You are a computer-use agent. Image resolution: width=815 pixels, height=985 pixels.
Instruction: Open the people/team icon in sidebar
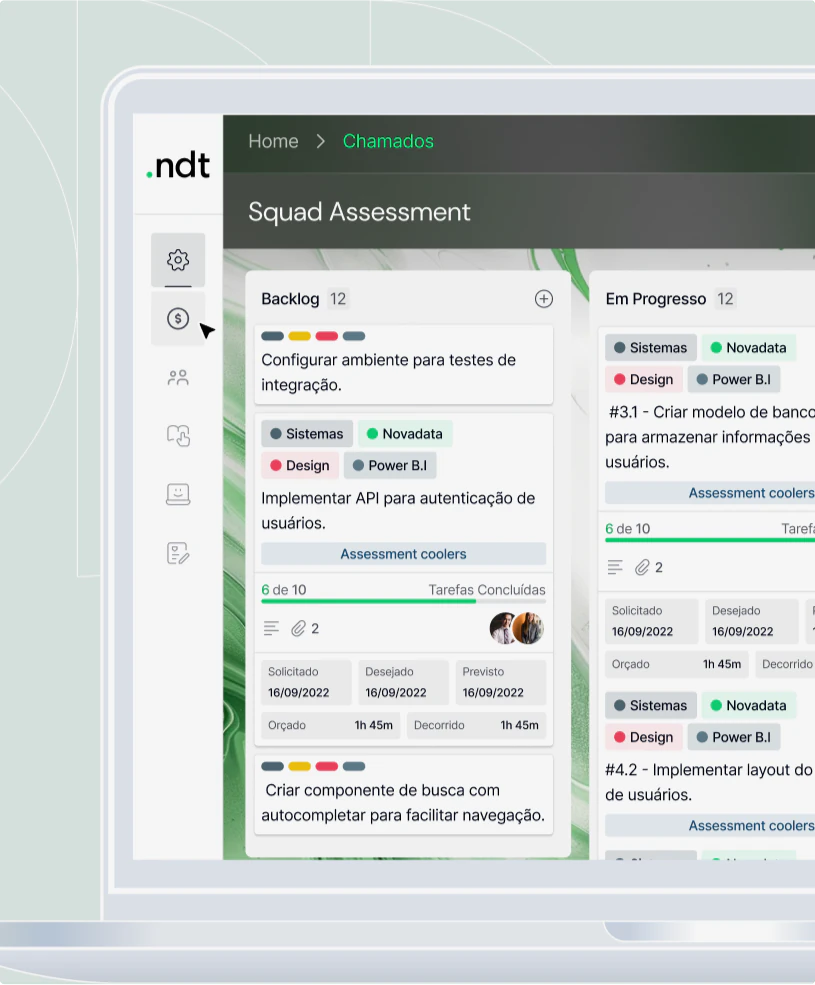click(178, 378)
